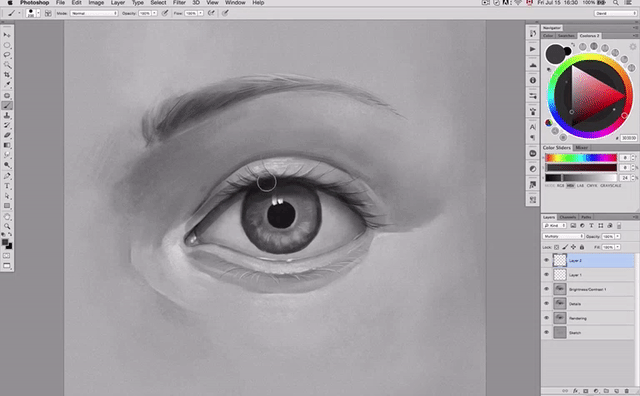Select the Clone Stamp tool
This screenshot has width=640, height=396.
tap(7, 116)
